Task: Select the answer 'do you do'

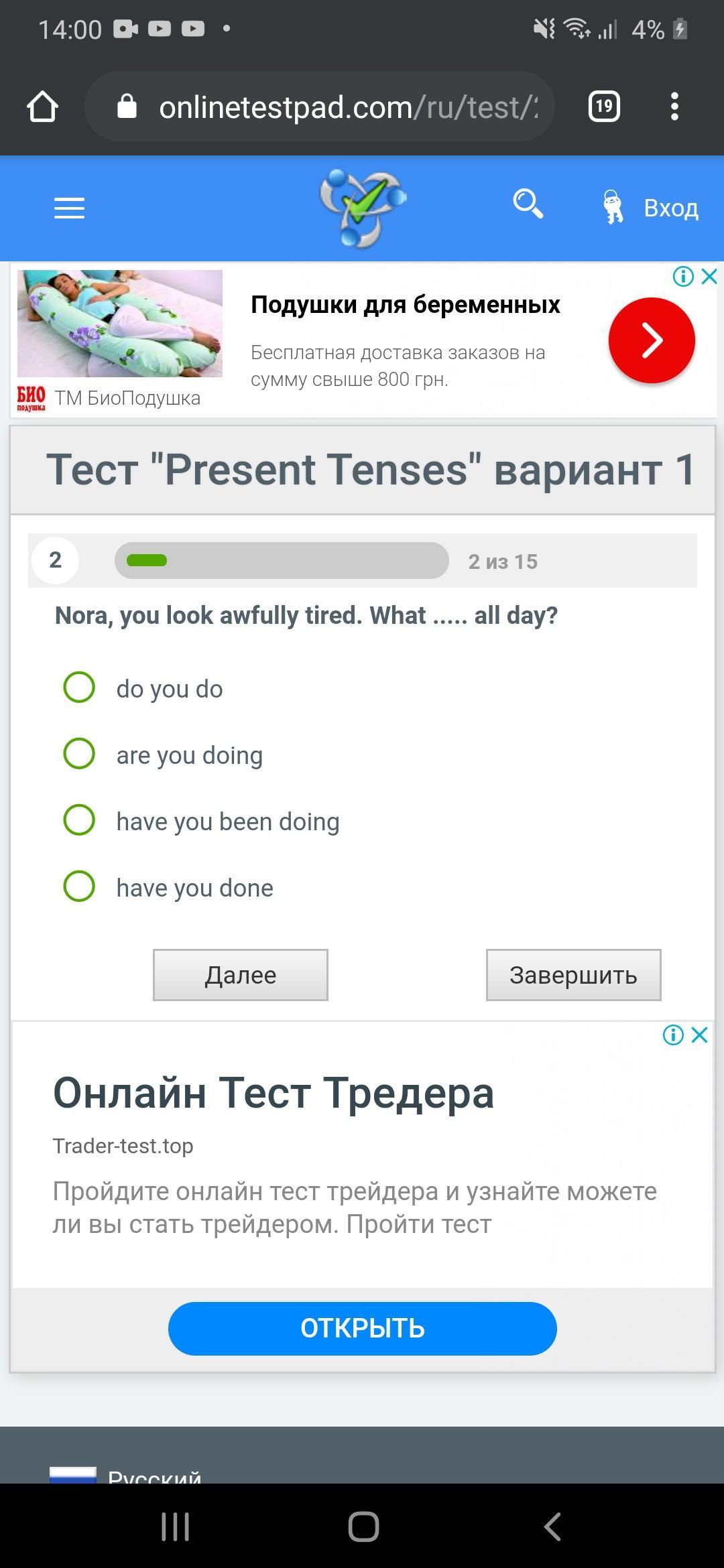Action: (143, 688)
